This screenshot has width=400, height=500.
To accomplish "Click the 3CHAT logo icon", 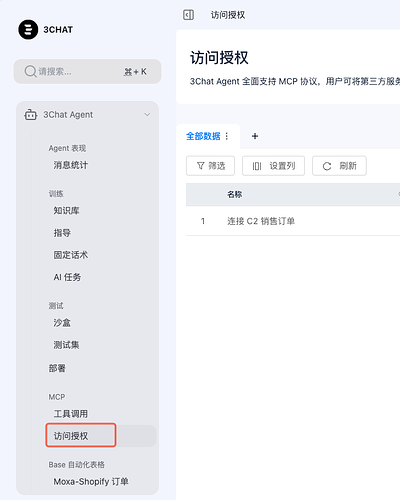I will click(28, 29).
